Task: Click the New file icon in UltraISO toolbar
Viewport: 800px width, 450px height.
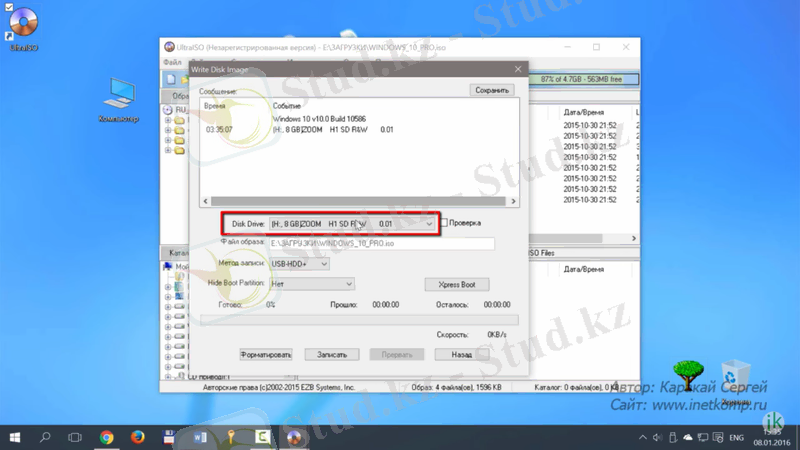Action: (171, 79)
